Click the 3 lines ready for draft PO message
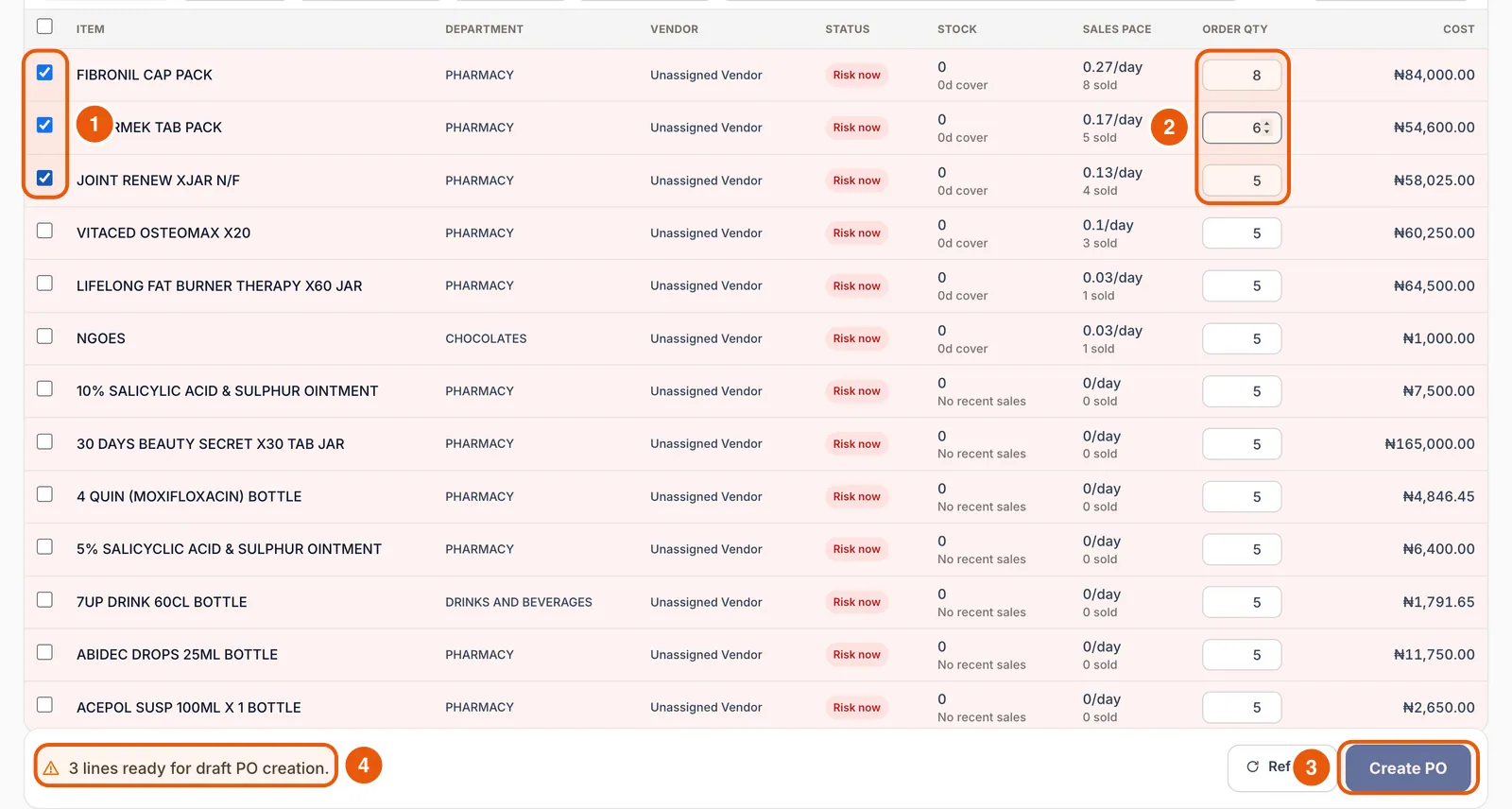This screenshot has width=1512, height=809. click(198, 768)
